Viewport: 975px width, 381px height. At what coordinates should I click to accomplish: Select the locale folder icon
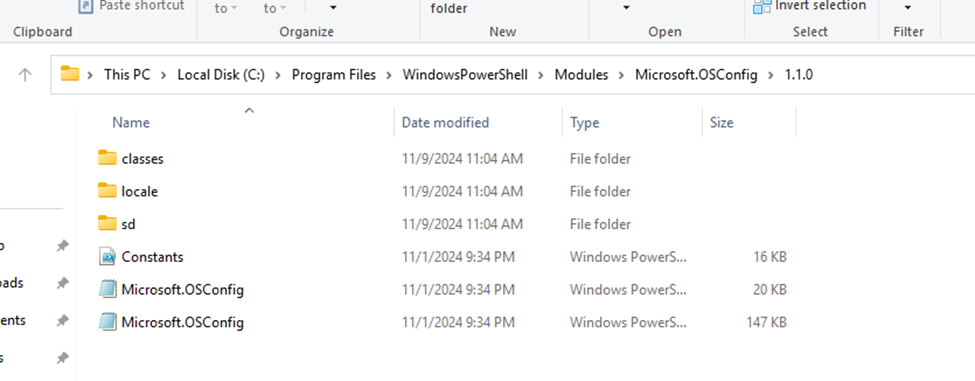108,191
